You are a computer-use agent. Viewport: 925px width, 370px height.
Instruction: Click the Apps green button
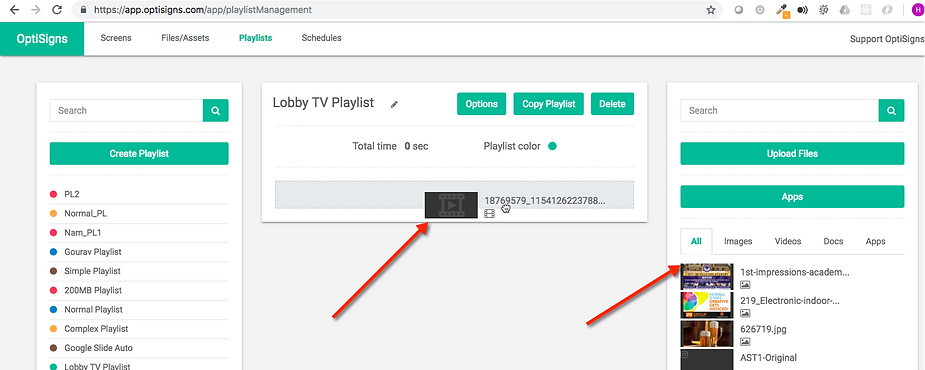[792, 197]
